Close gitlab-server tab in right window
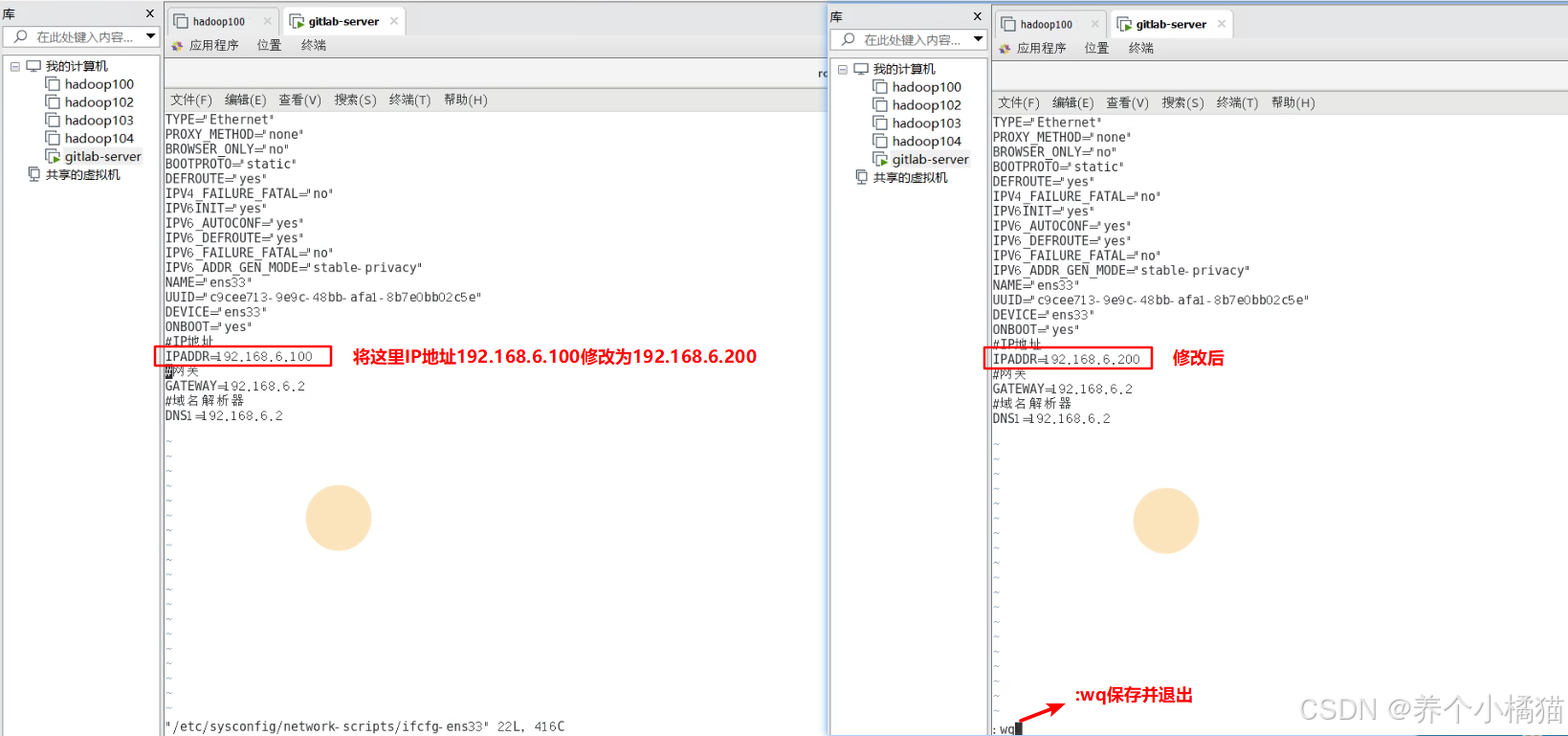The image size is (1568, 736). (x=1221, y=24)
